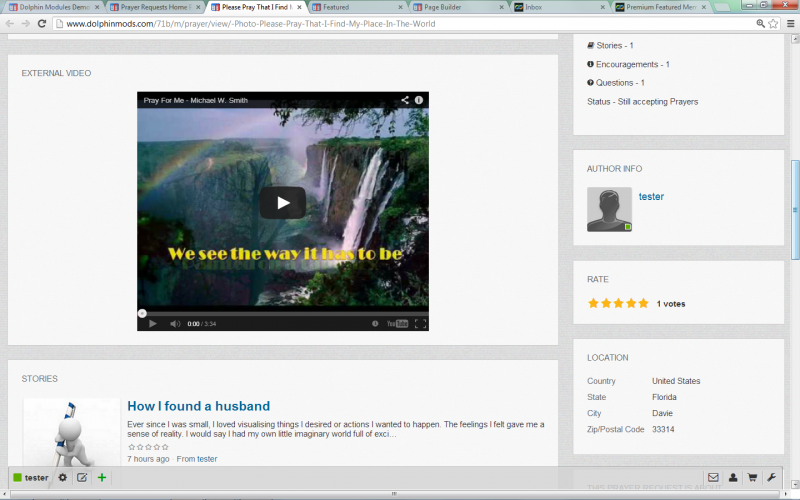Close the Inbox browser tab
800x500 pixels.
tap(603, 7)
